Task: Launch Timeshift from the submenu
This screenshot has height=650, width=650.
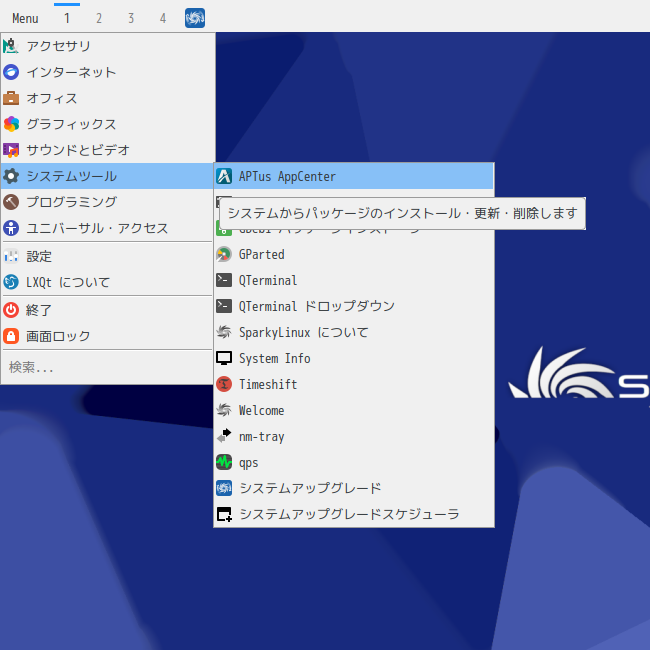Action: [354, 384]
